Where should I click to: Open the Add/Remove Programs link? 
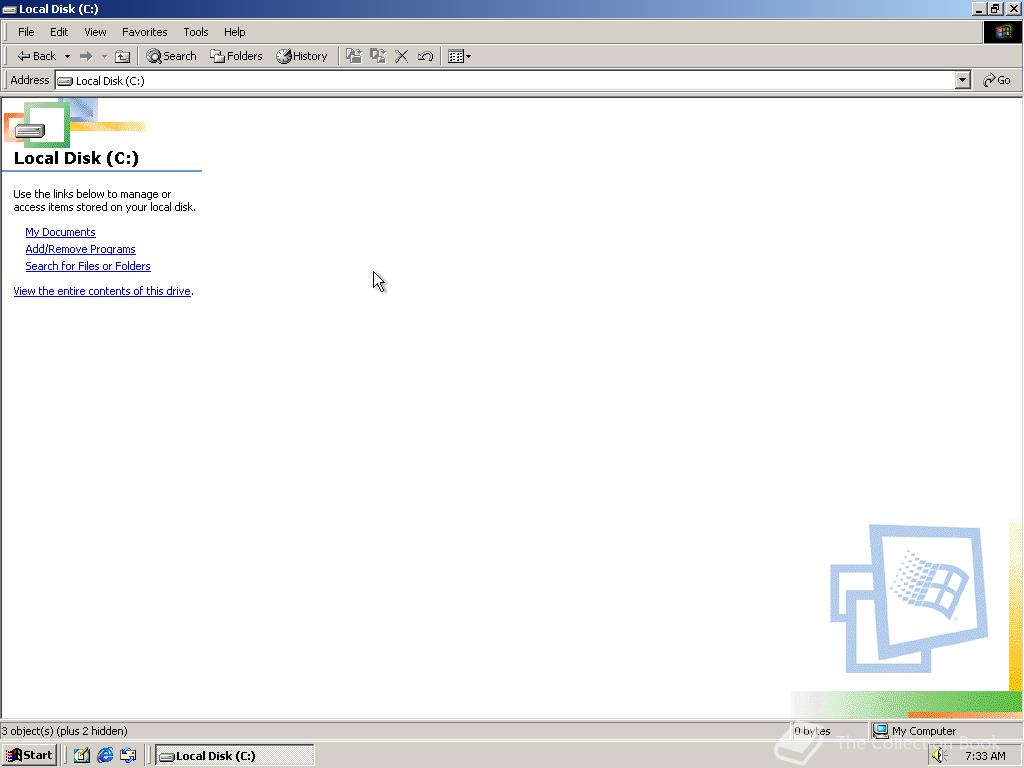(x=80, y=249)
